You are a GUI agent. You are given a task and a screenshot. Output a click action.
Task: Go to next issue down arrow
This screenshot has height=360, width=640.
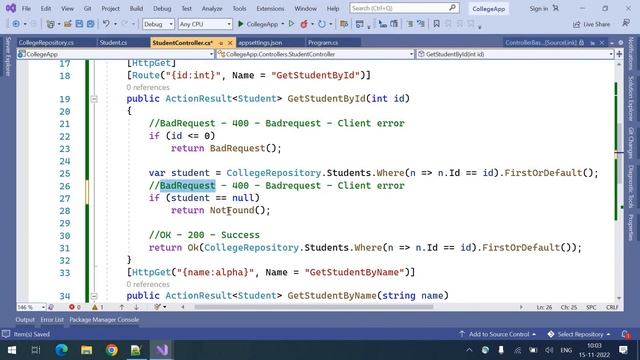pyautogui.click(x=136, y=307)
